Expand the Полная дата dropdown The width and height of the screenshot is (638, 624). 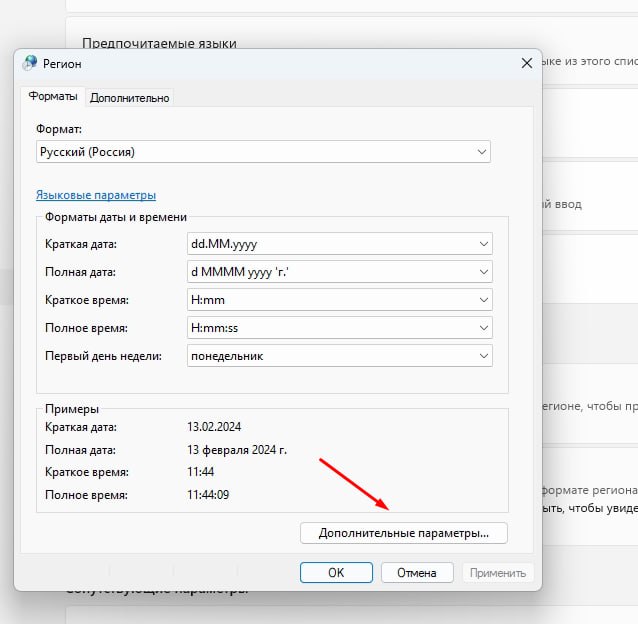pos(340,272)
